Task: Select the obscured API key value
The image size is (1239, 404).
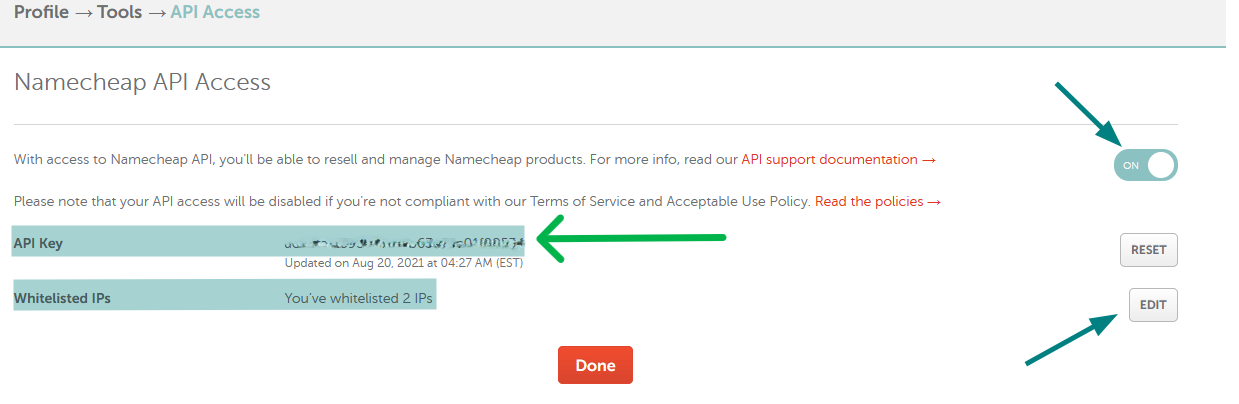Action: [x=404, y=243]
